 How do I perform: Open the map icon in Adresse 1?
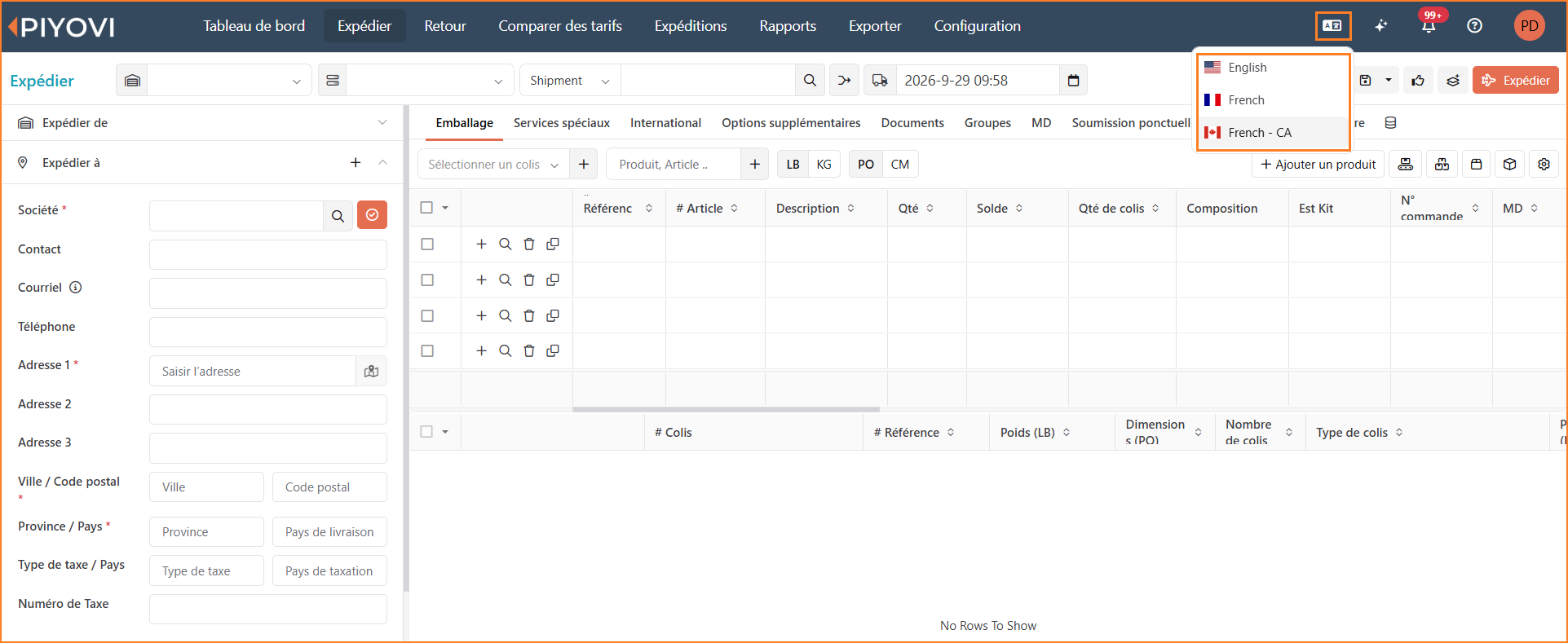[372, 371]
